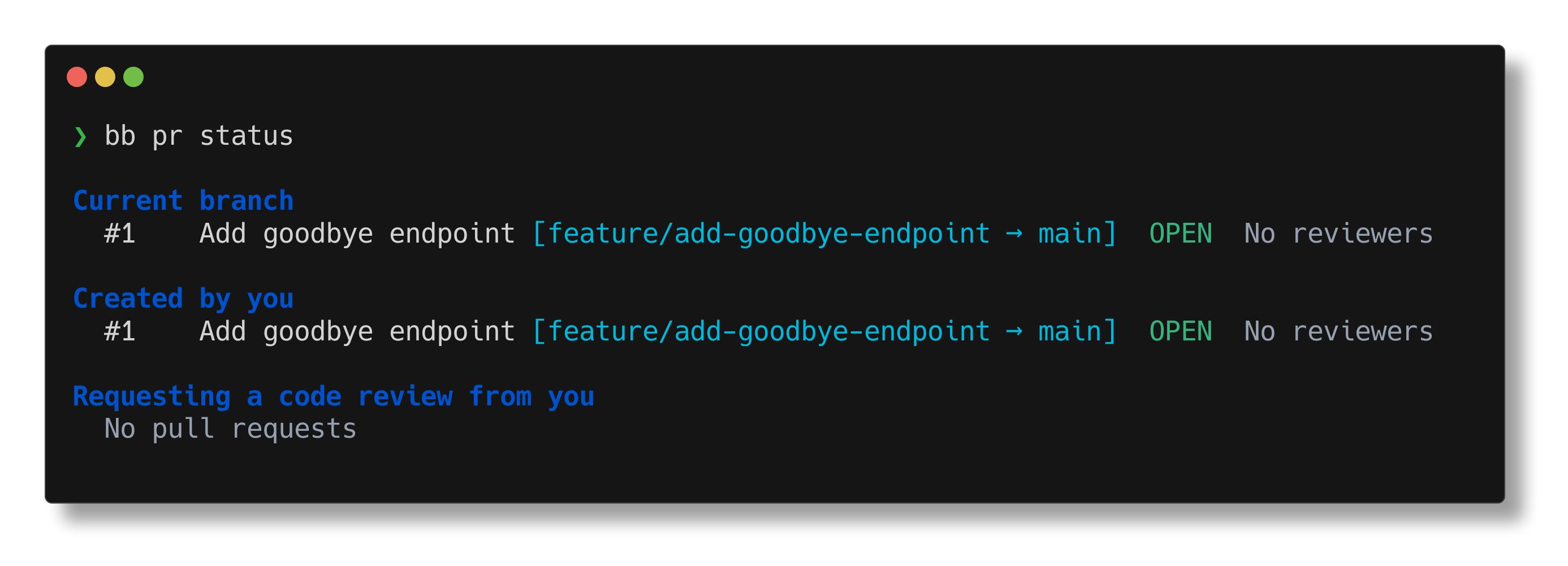Click 'No reviewers' under Current branch

(x=1338, y=234)
